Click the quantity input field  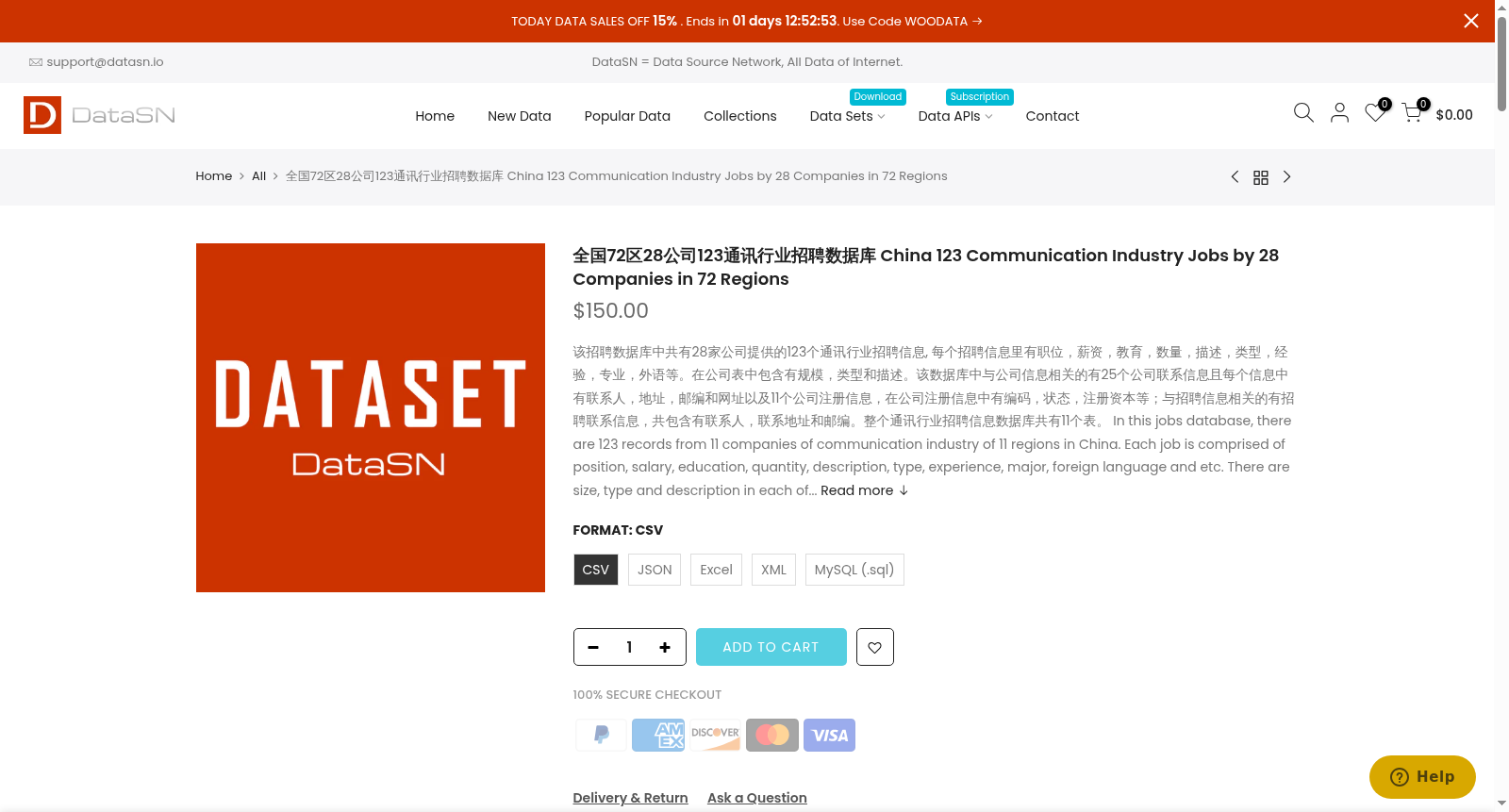click(629, 647)
